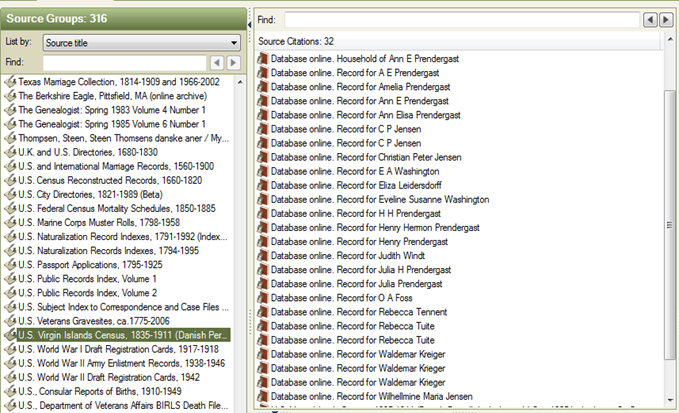Select U.S. Public Records Index, Volume 2

(87, 293)
